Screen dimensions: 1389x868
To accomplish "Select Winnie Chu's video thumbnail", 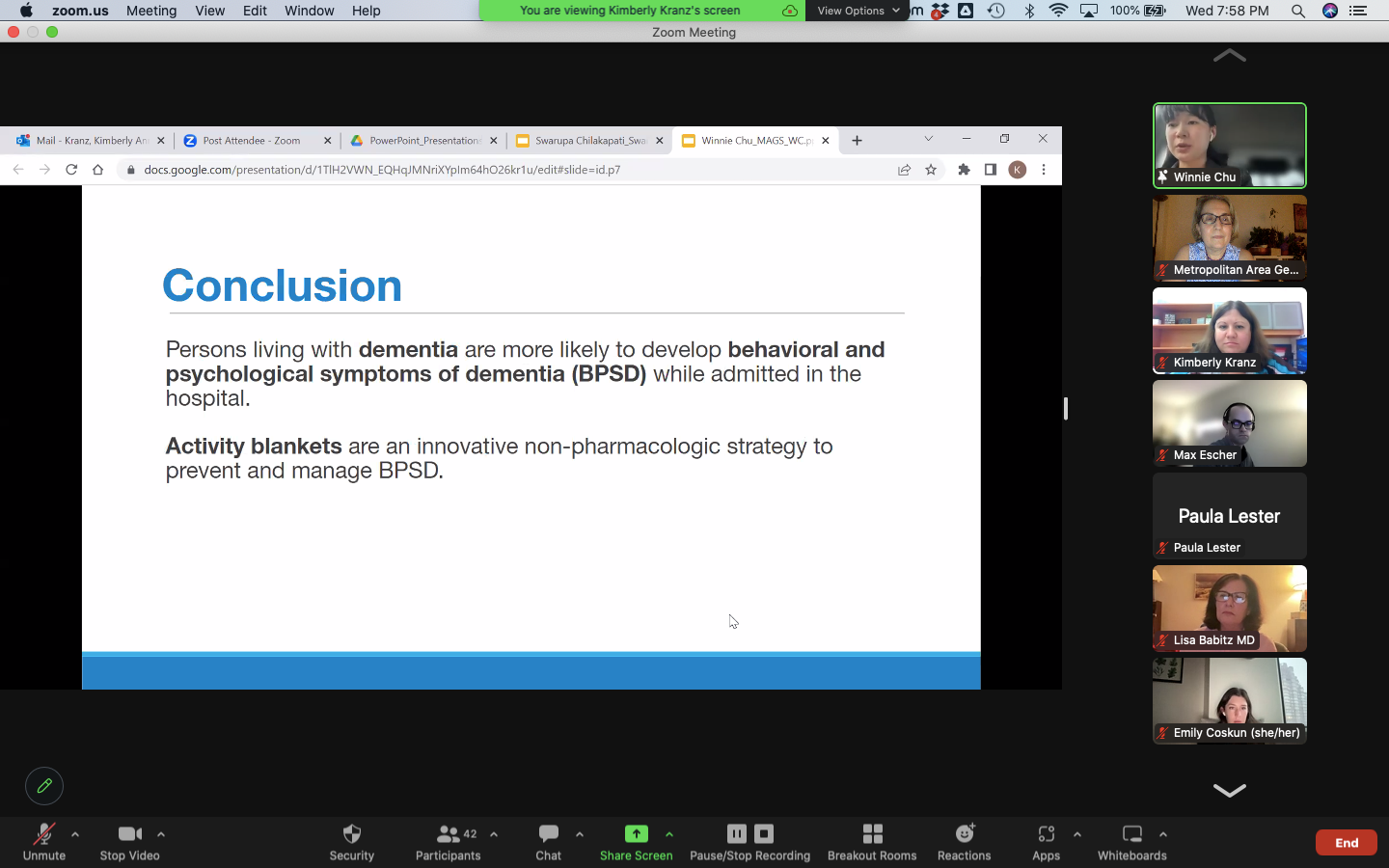I will point(1229,146).
